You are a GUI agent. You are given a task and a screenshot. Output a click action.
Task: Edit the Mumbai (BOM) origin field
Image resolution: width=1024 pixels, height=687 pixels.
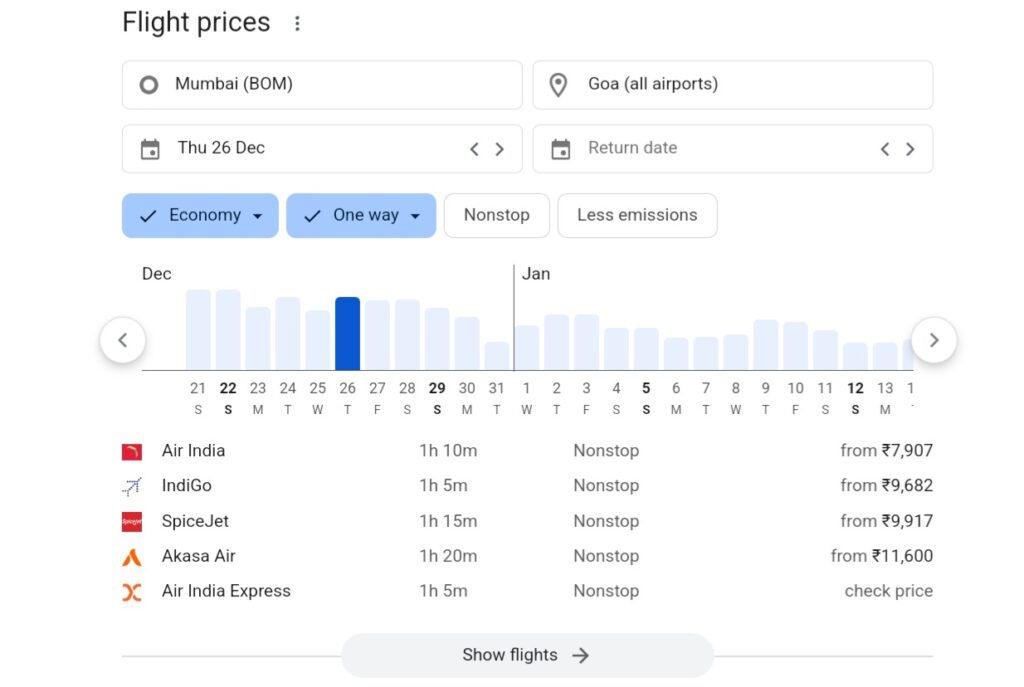click(322, 85)
